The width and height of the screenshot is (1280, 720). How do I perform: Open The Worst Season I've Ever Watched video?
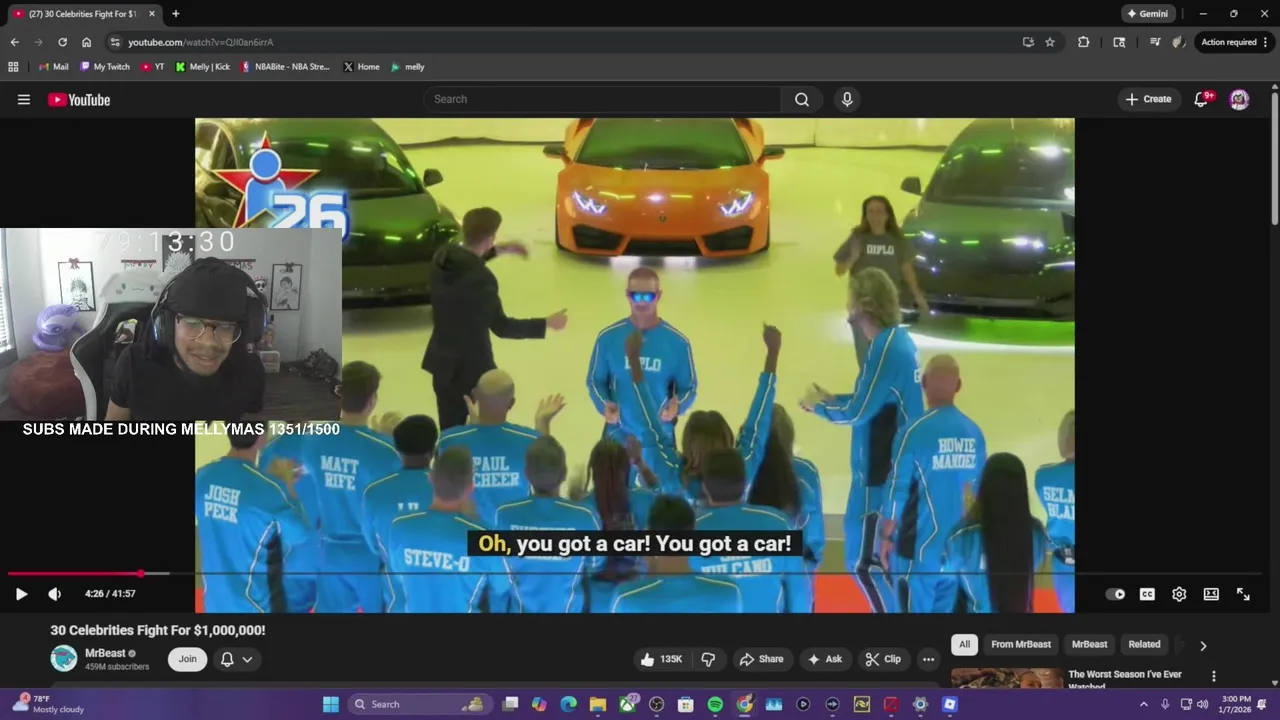pos(1125,680)
